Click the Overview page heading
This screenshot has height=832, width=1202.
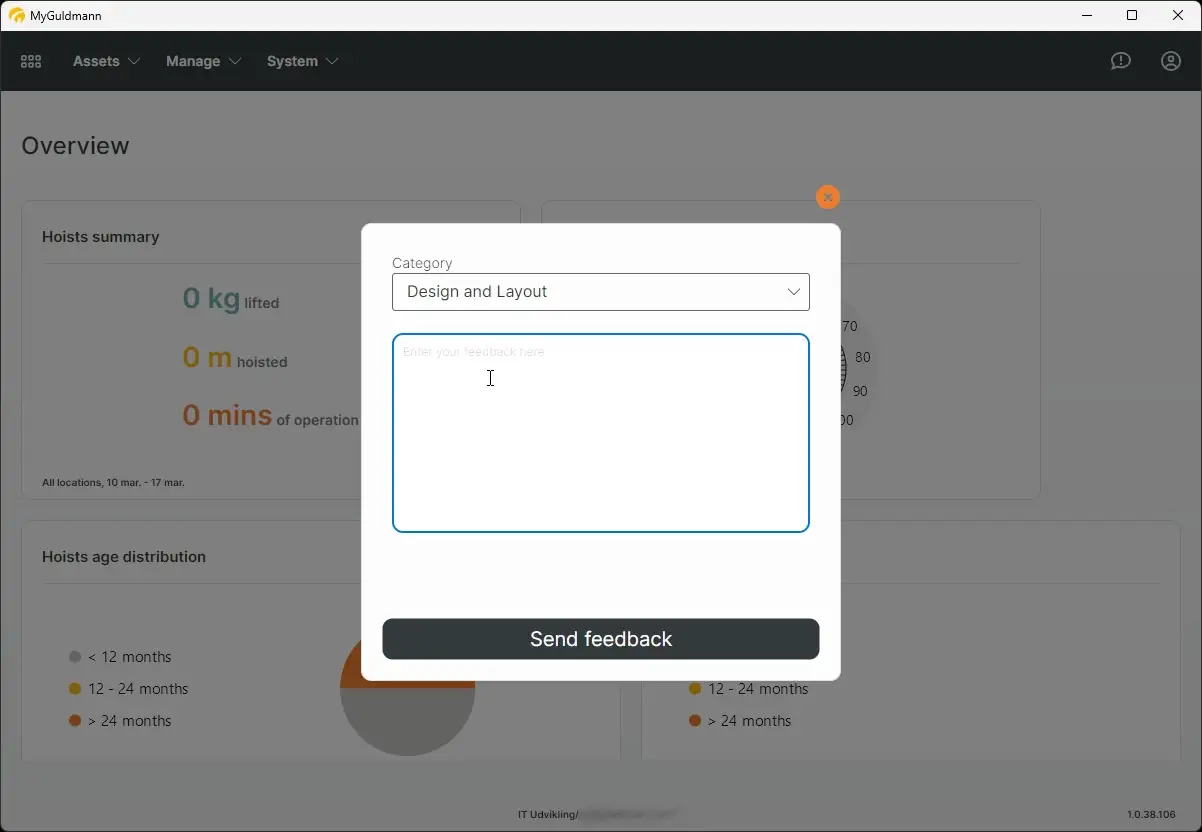pos(75,145)
